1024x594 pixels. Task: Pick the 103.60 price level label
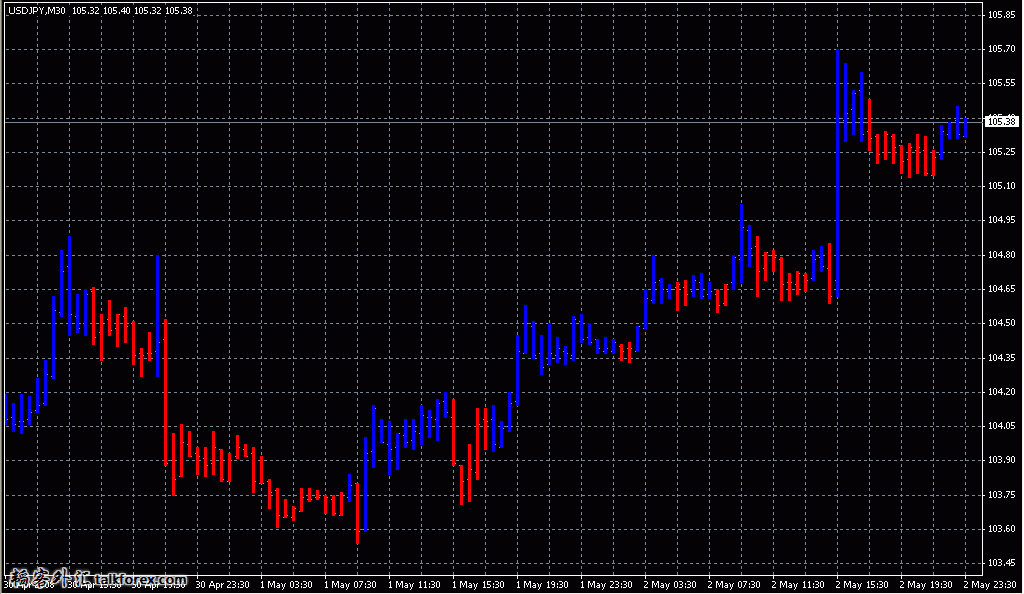coord(1002,529)
